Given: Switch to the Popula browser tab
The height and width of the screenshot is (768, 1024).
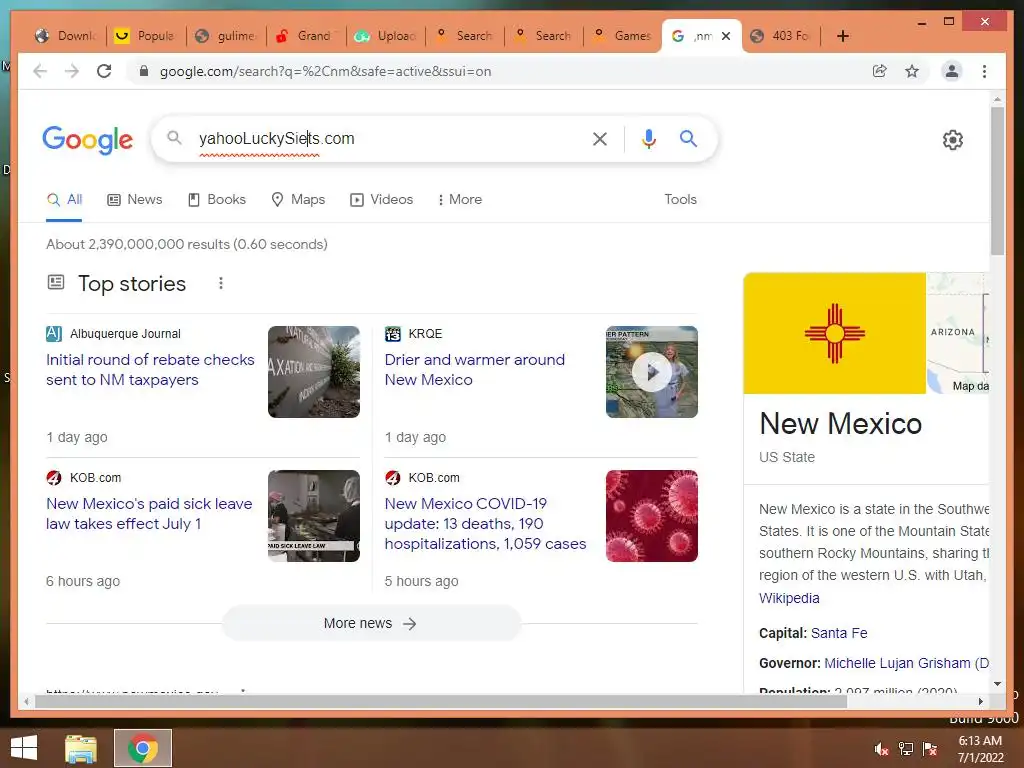Looking at the screenshot, I should point(147,36).
